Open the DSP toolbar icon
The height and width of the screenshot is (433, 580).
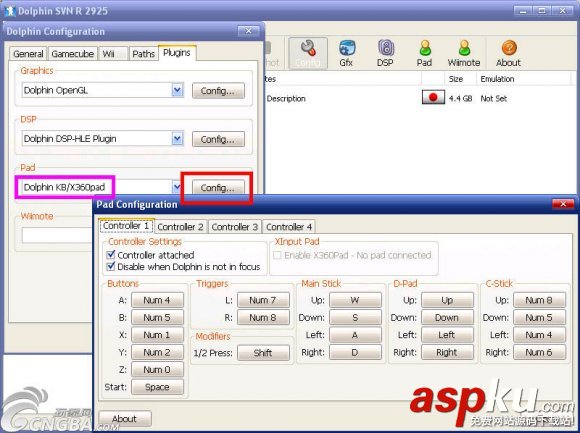click(x=385, y=54)
